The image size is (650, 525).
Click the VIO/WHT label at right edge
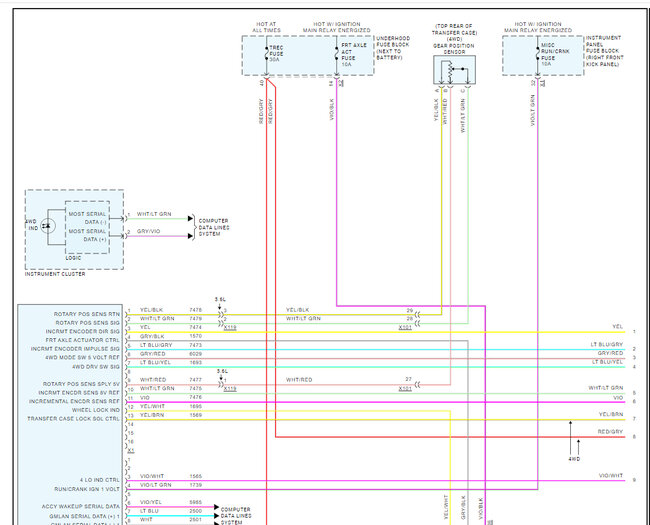[x=611, y=476]
